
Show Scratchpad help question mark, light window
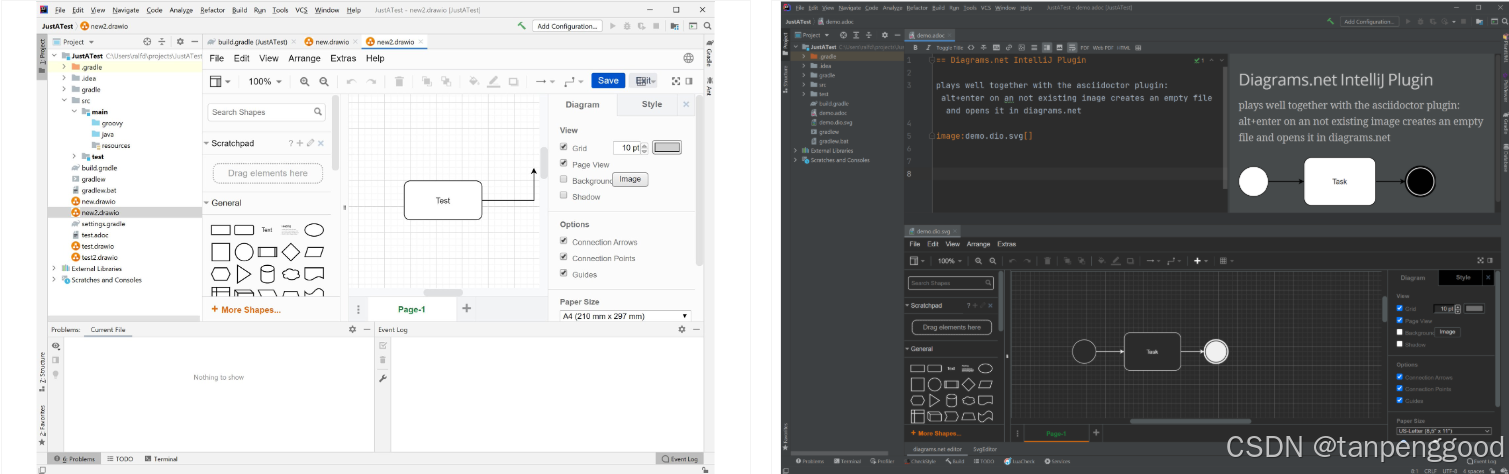292,143
